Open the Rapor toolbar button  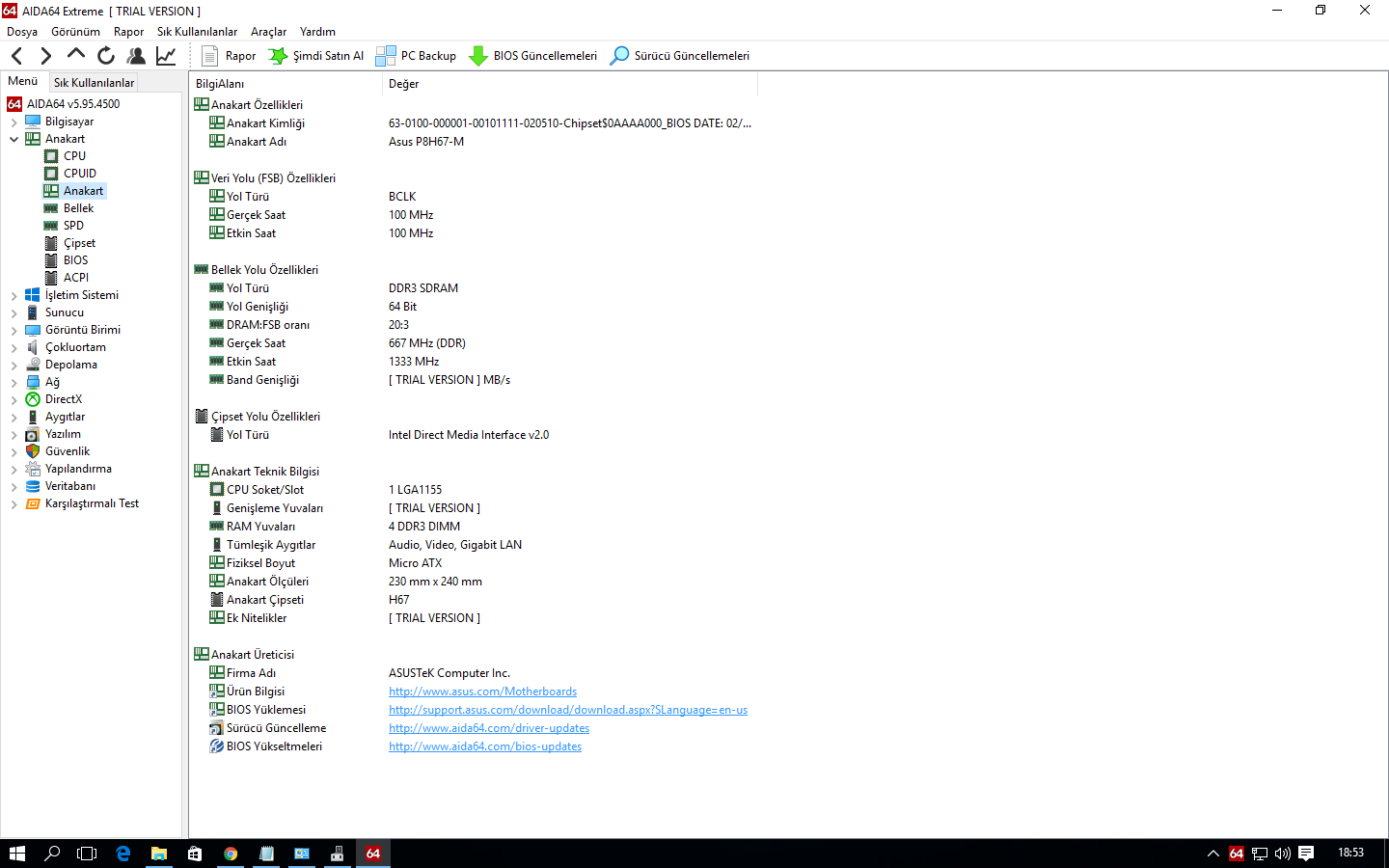click(x=229, y=56)
